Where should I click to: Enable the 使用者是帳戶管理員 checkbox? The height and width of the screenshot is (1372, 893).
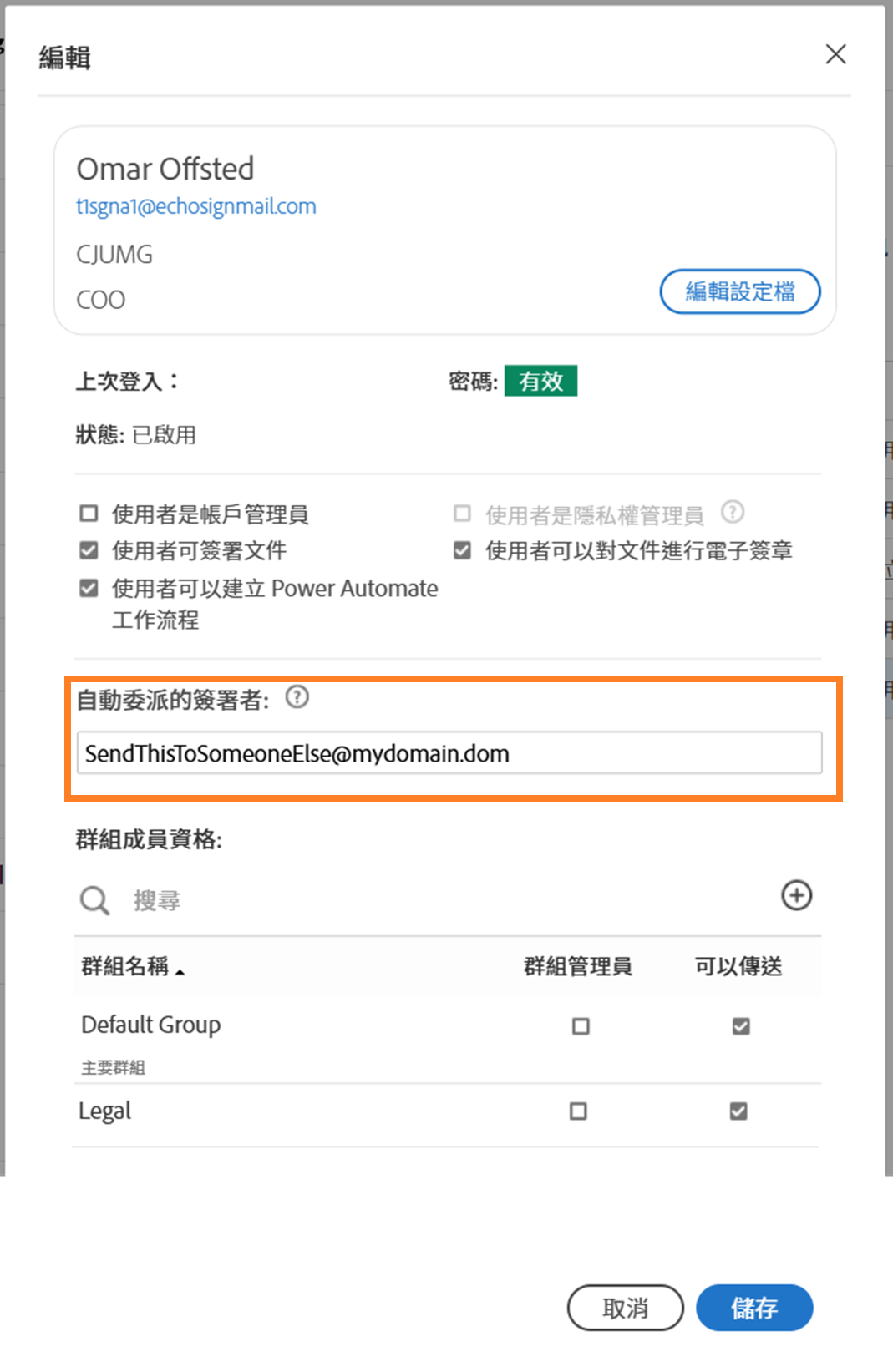[x=89, y=514]
